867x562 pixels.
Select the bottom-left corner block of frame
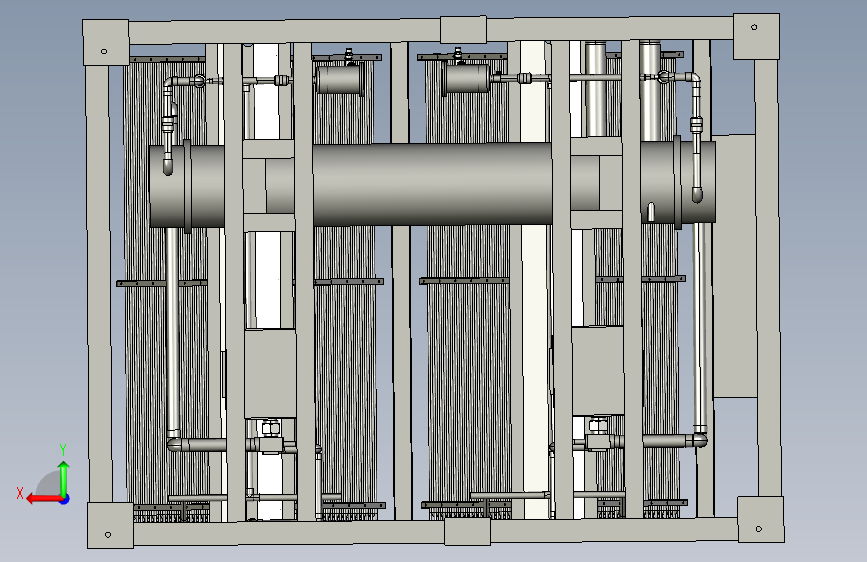coord(110,525)
